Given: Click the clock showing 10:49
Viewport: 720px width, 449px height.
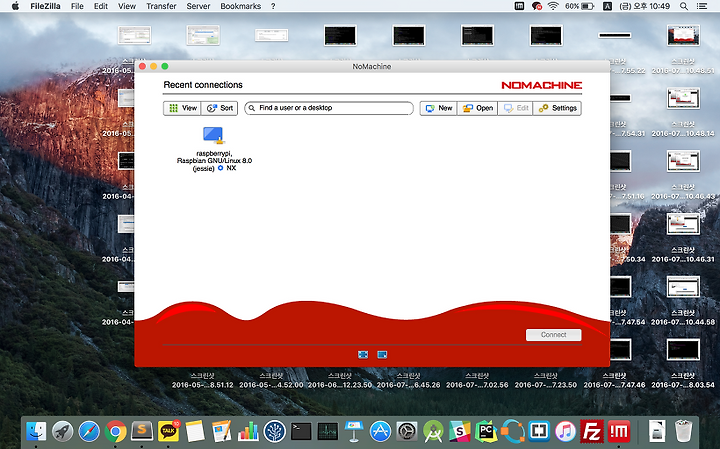Looking at the screenshot, I should click(645, 6).
